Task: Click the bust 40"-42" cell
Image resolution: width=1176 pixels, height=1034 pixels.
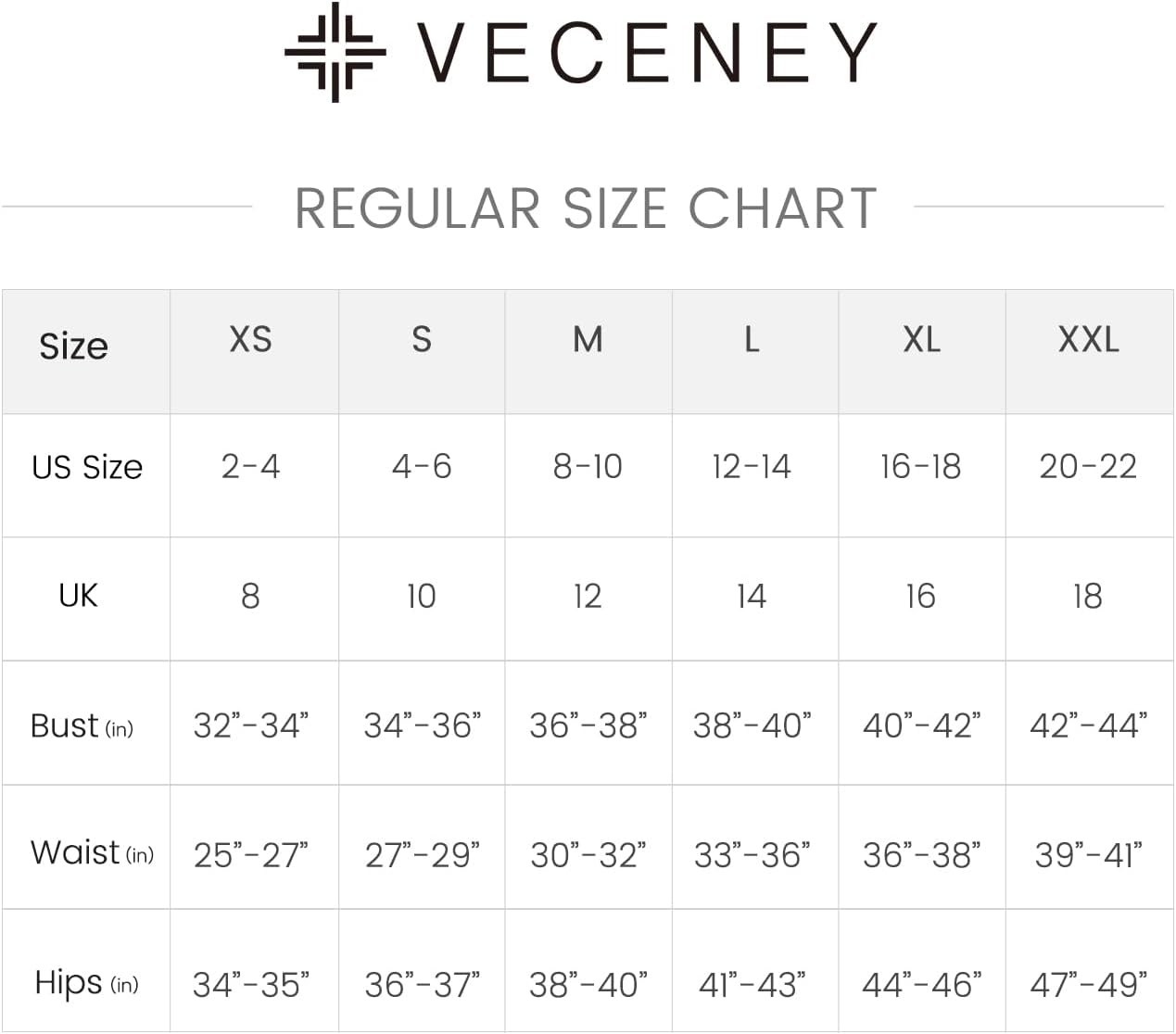Action: tap(921, 725)
